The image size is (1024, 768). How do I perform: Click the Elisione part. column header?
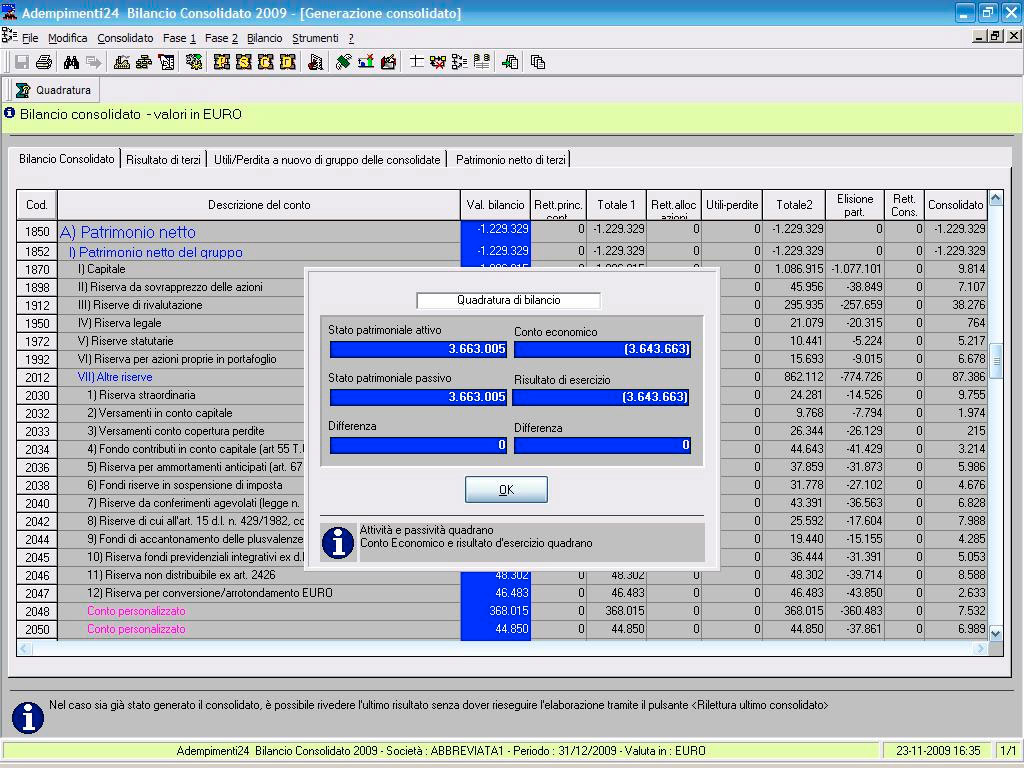[854, 205]
